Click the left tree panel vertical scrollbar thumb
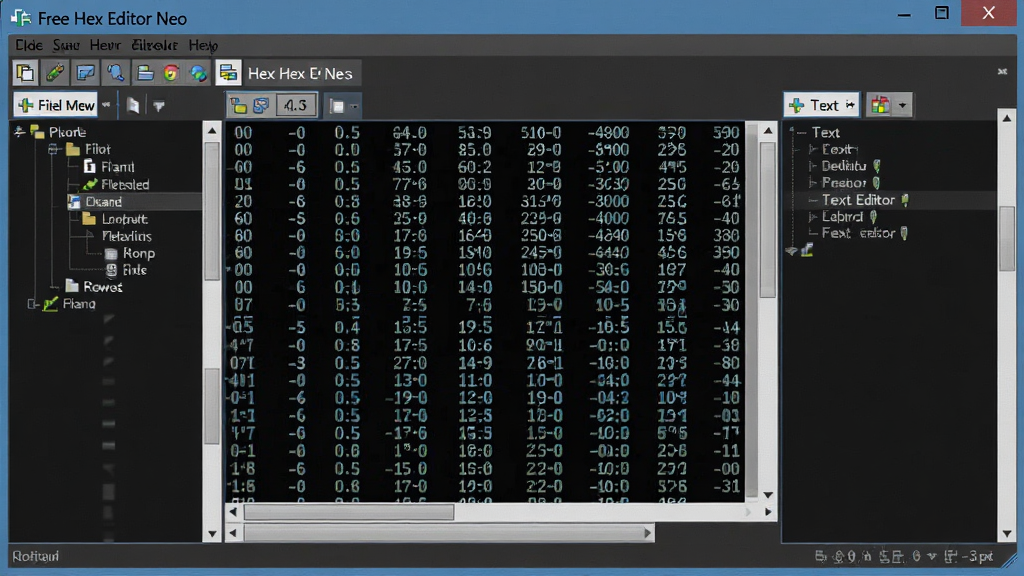1024x576 pixels. coord(212,211)
